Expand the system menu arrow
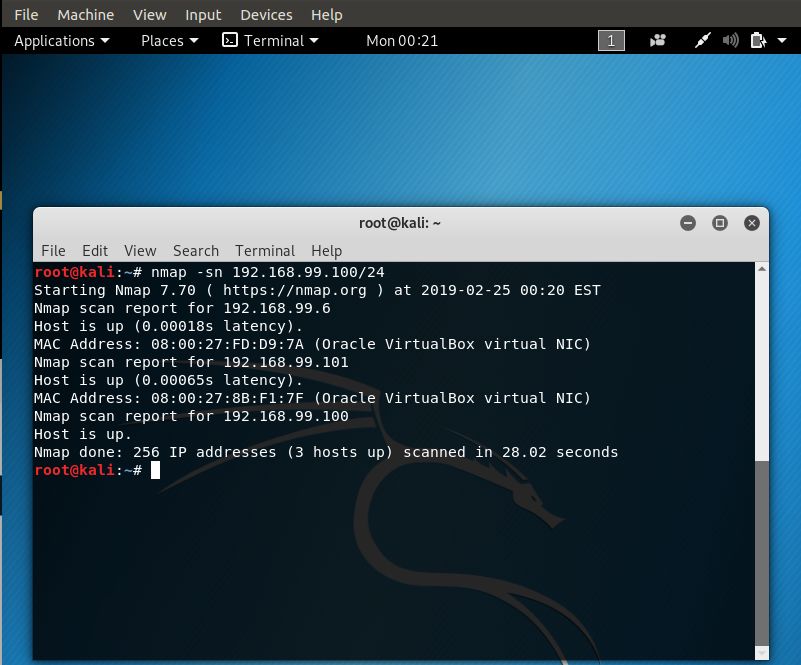This screenshot has width=801, height=665. pos(782,40)
